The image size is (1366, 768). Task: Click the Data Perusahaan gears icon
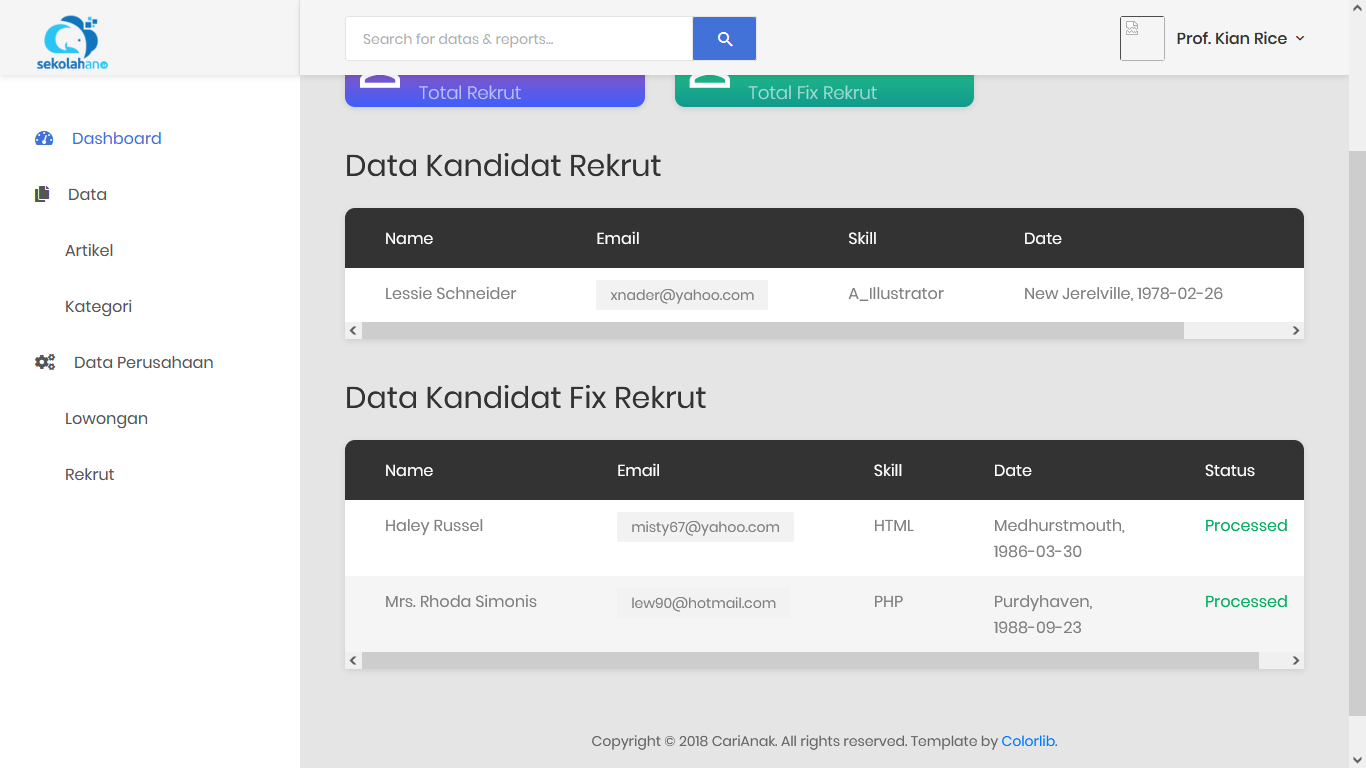45,363
